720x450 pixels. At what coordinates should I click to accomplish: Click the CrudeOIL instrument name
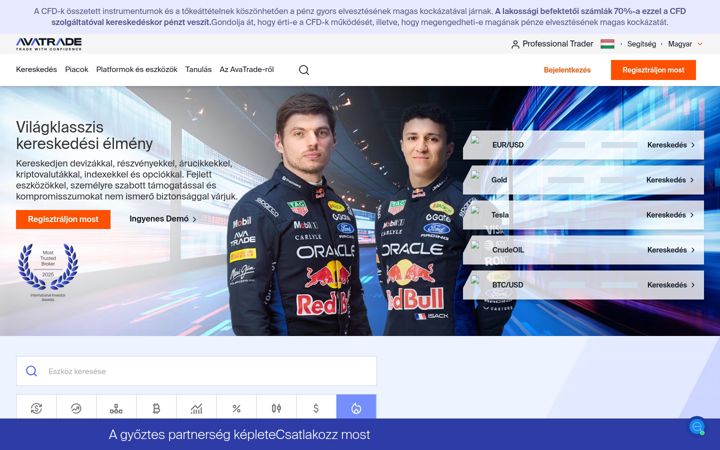(508, 250)
